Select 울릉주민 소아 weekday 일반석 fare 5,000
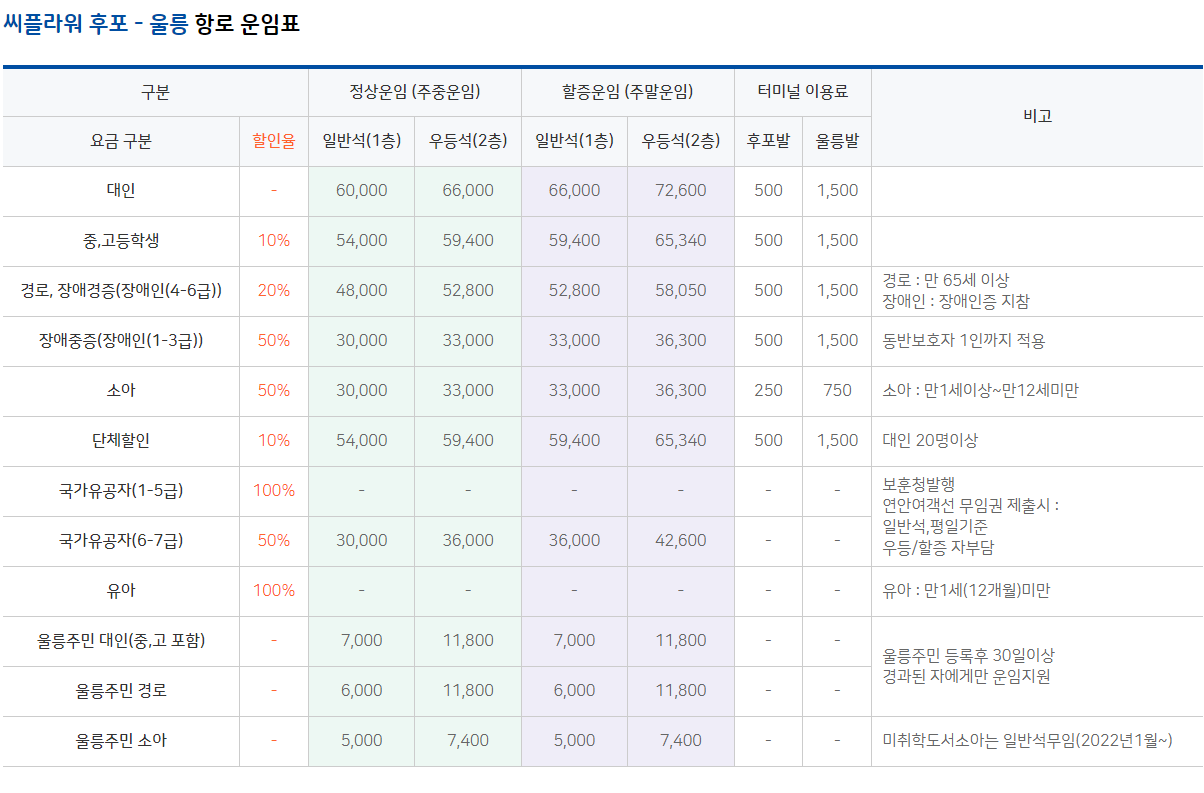Image resolution: width=1204 pixels, height=793 pixels. coord(362,741)
